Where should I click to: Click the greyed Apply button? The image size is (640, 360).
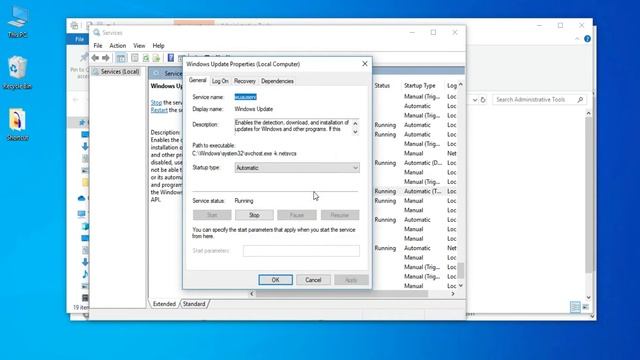(x=351, y=280)
